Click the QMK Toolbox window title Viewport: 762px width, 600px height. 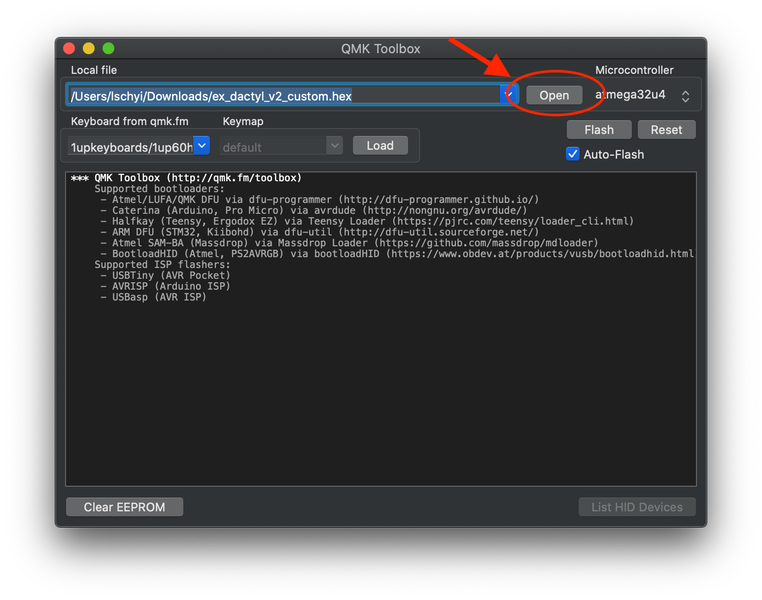pos(381,49)
